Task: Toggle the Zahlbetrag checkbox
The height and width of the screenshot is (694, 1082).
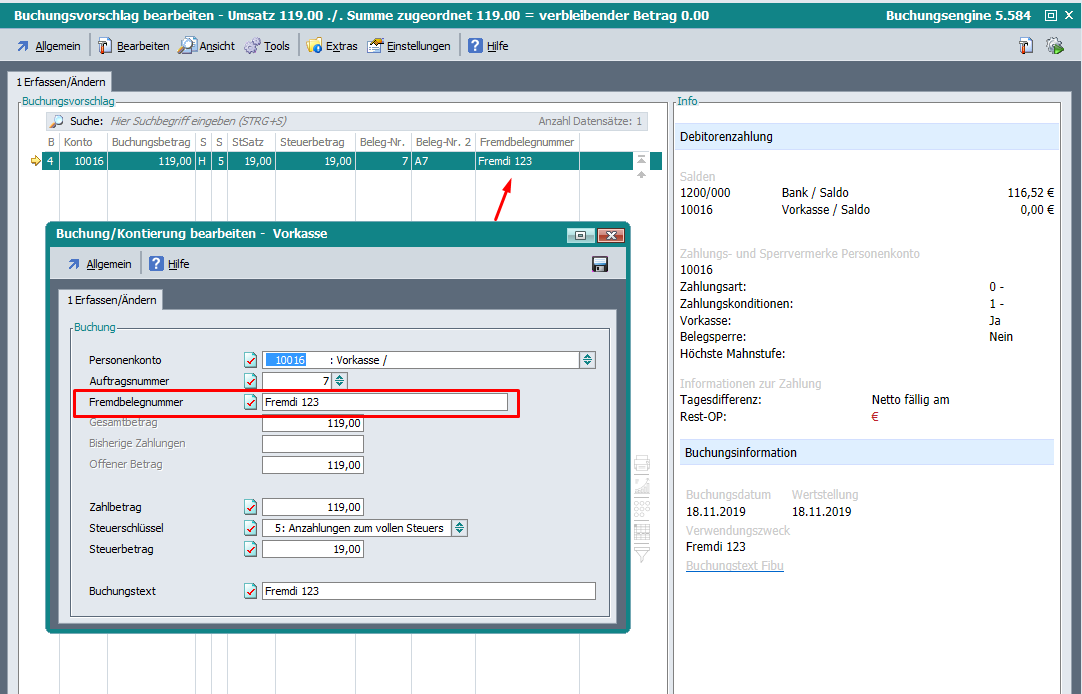Action: 251,507
